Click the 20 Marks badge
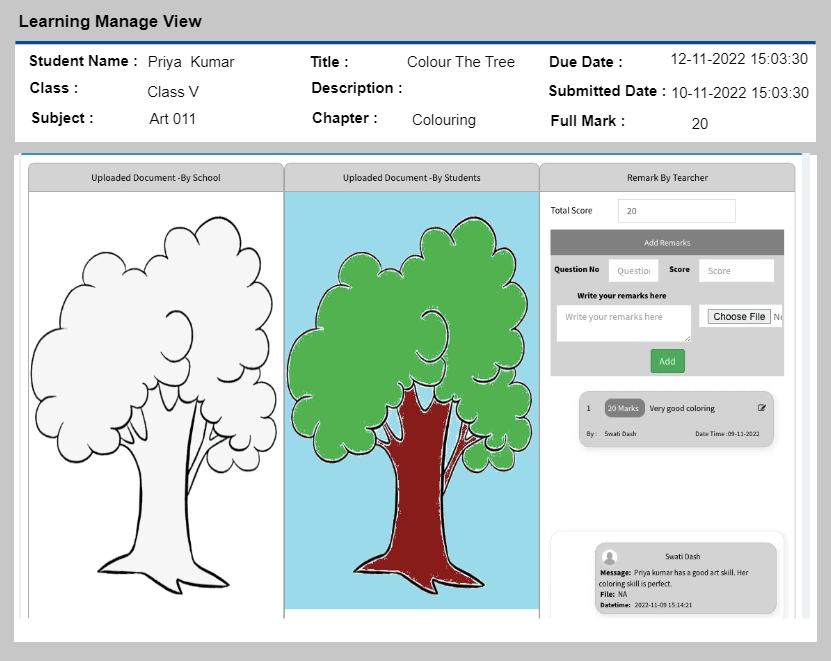 click(624, 408)
